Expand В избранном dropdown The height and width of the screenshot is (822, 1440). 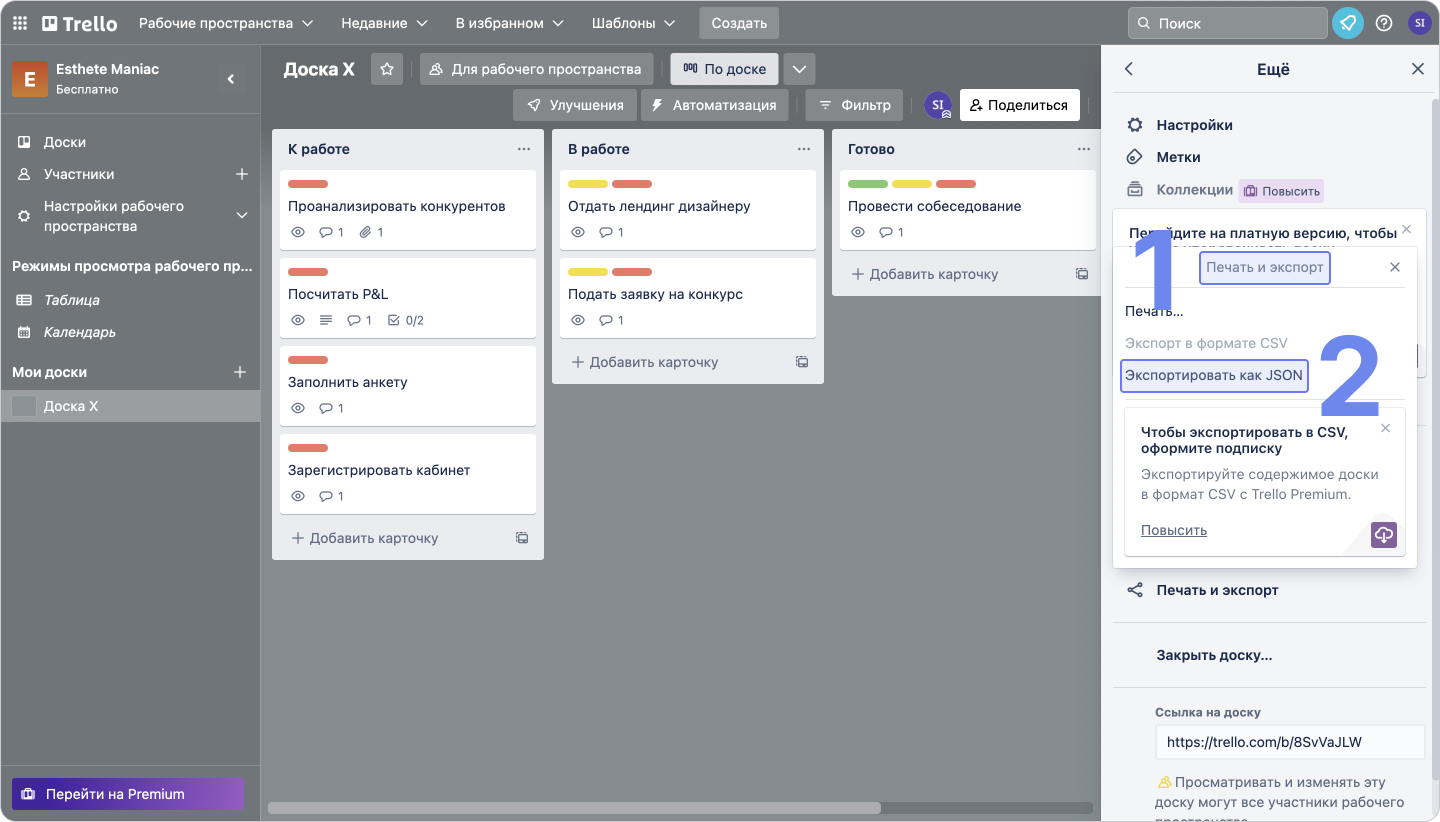click(509, 23)
